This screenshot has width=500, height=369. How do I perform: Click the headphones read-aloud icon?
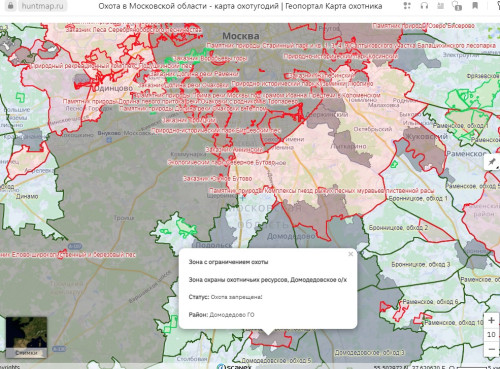coord(424,6)
